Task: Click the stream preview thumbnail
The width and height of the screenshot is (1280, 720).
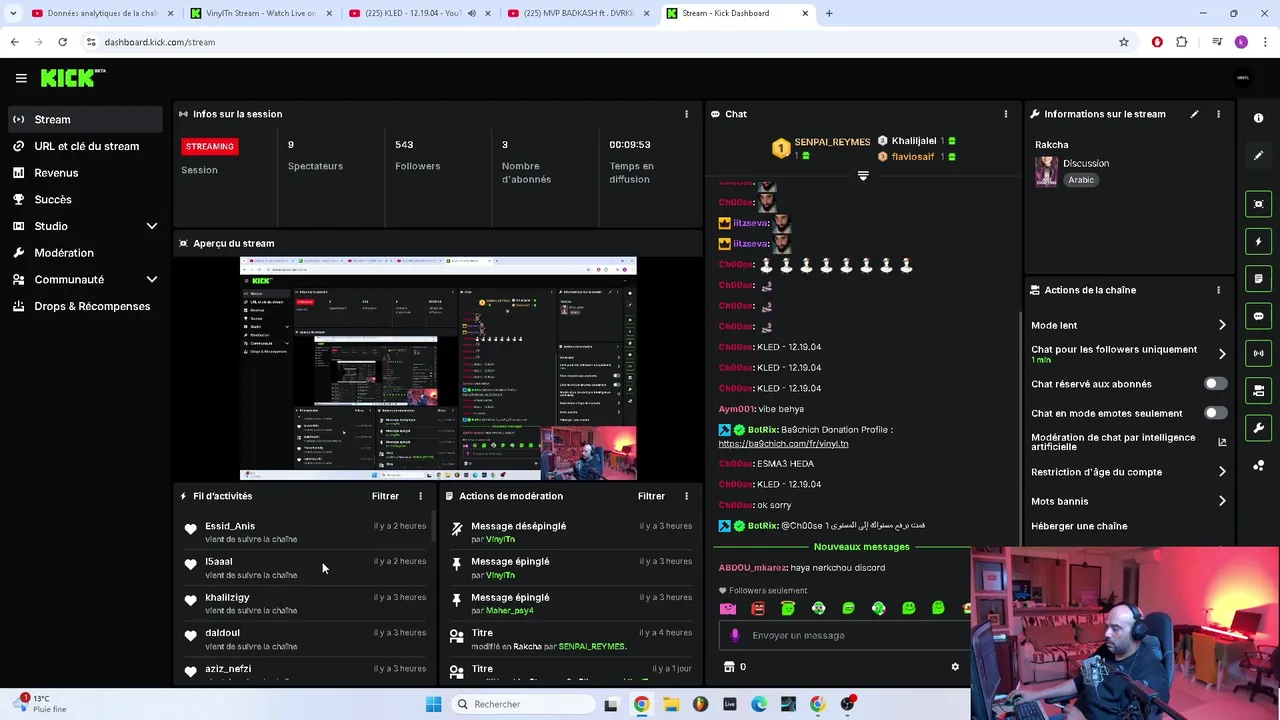Action: point(438,369)
